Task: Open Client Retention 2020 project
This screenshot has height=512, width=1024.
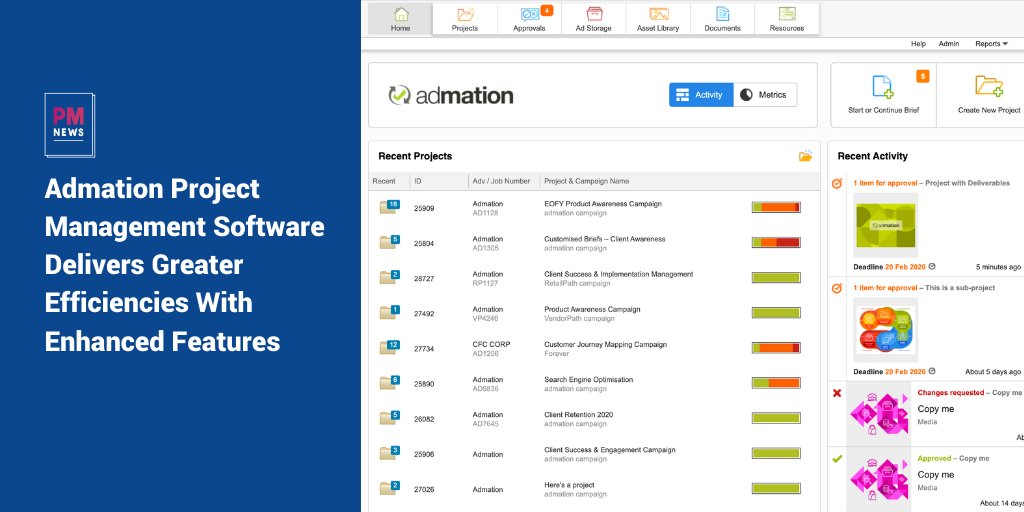Action: pyautogui.click(x=579, y=415)
